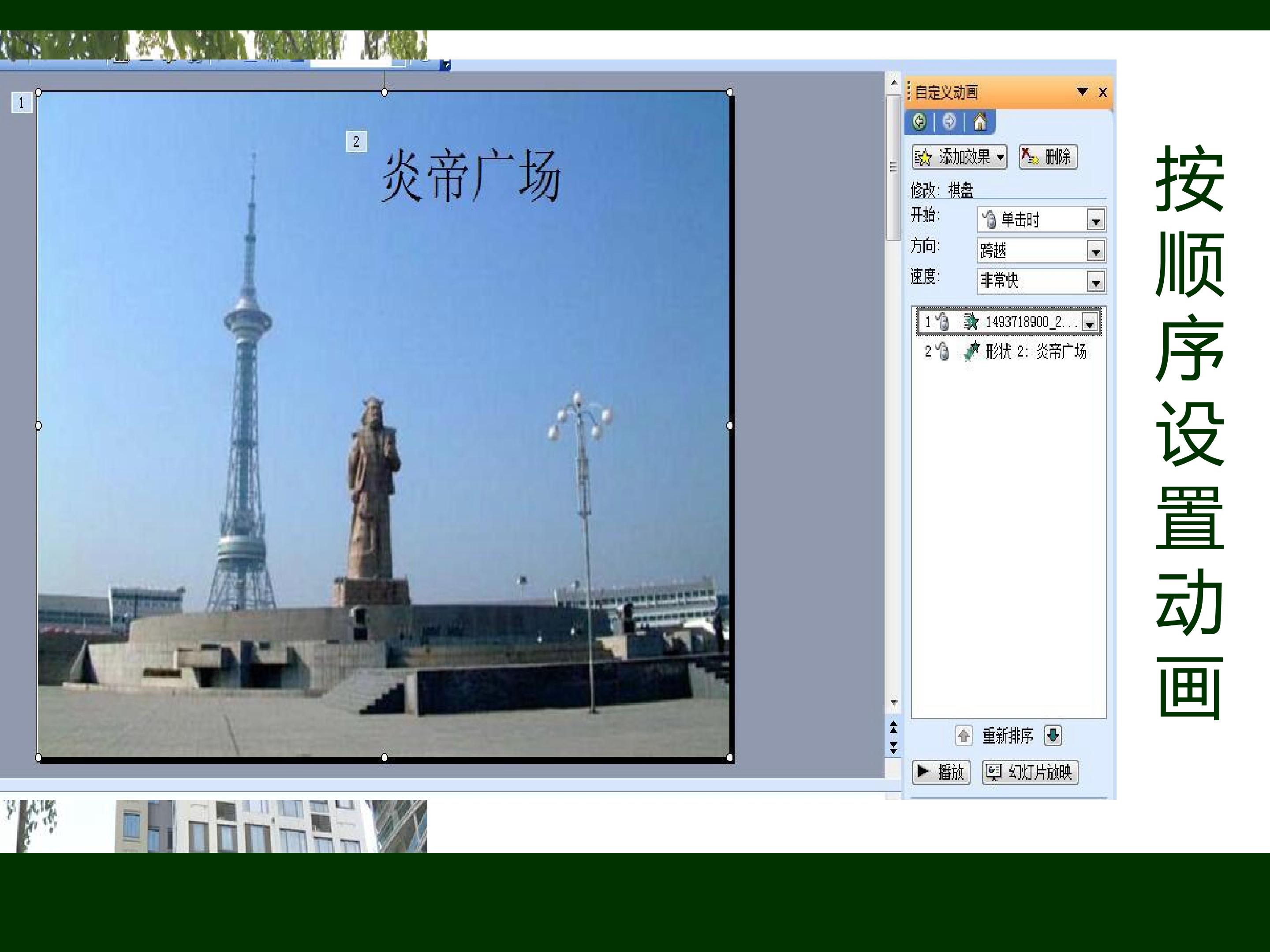Click the 播放 play button

[x=941, y=772]
